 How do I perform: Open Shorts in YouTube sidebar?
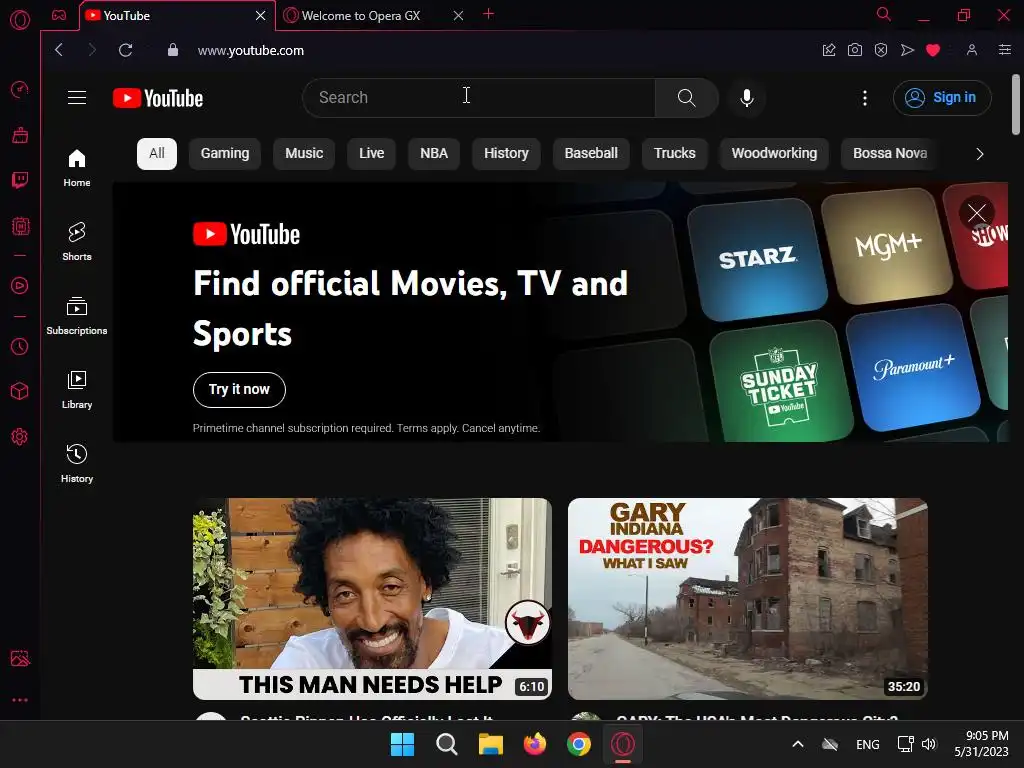[77, 242]
